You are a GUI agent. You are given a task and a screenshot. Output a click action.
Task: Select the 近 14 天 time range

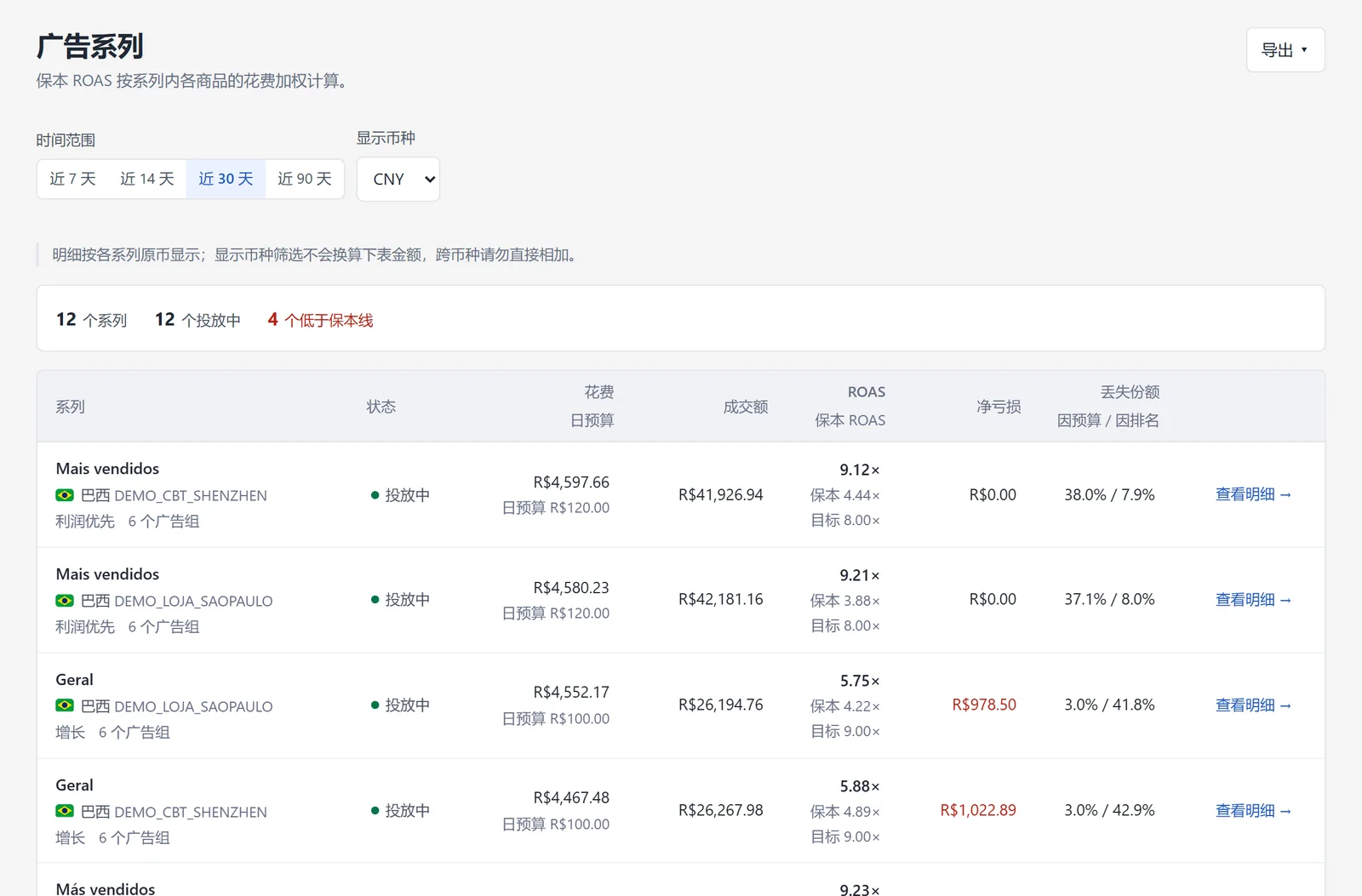coord(147,179)
